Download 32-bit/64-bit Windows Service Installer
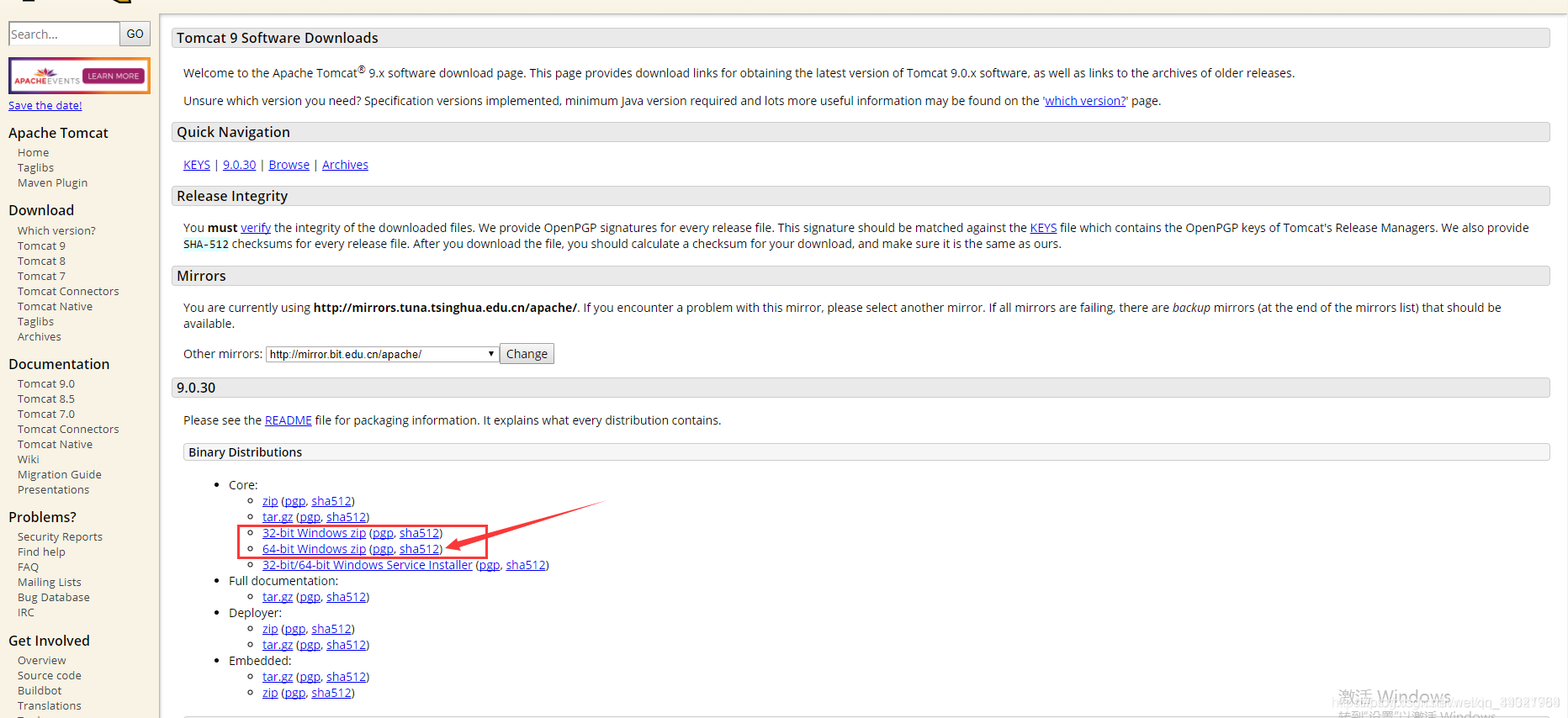This screenshot has width=1568, height=718. [368, 565]
